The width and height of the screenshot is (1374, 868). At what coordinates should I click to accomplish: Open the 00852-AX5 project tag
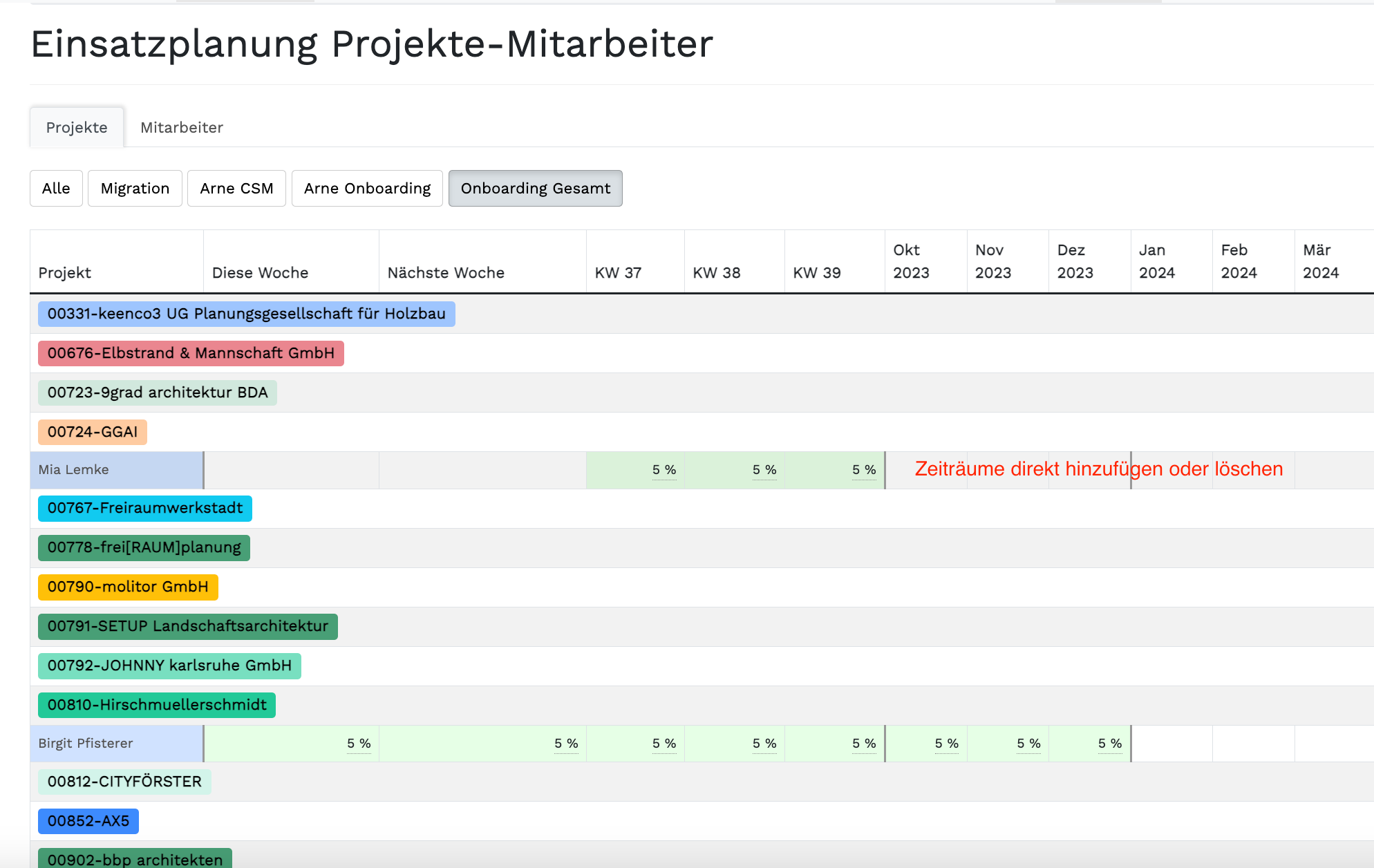(x=88, y=821)
